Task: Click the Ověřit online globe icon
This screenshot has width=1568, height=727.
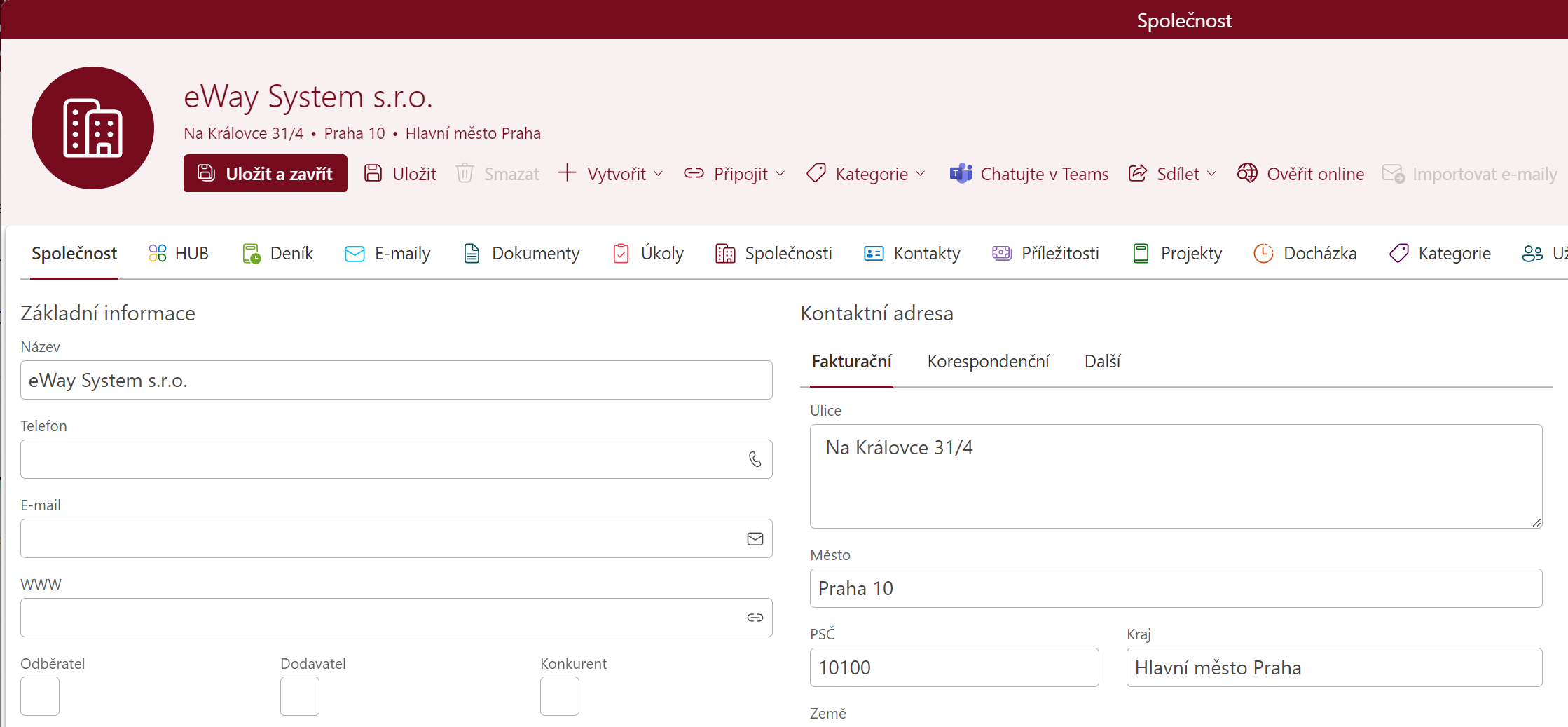Action: [x=1247, y=173]
